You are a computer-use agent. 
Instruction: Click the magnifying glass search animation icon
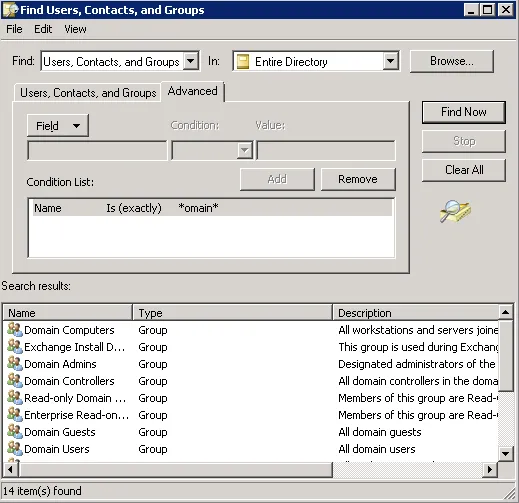pyautogui.click(x=455, y=211)
